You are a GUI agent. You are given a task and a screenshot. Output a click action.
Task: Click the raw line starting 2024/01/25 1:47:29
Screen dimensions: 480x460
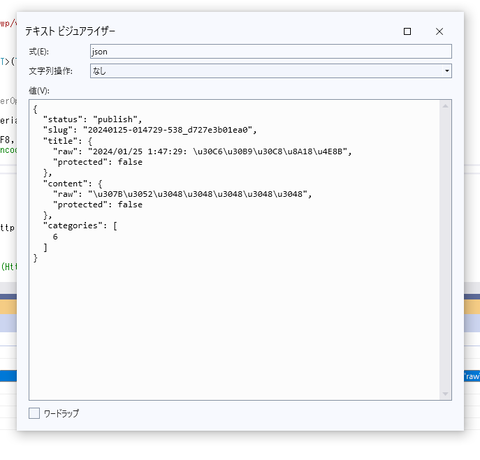[x=202, y=151]
